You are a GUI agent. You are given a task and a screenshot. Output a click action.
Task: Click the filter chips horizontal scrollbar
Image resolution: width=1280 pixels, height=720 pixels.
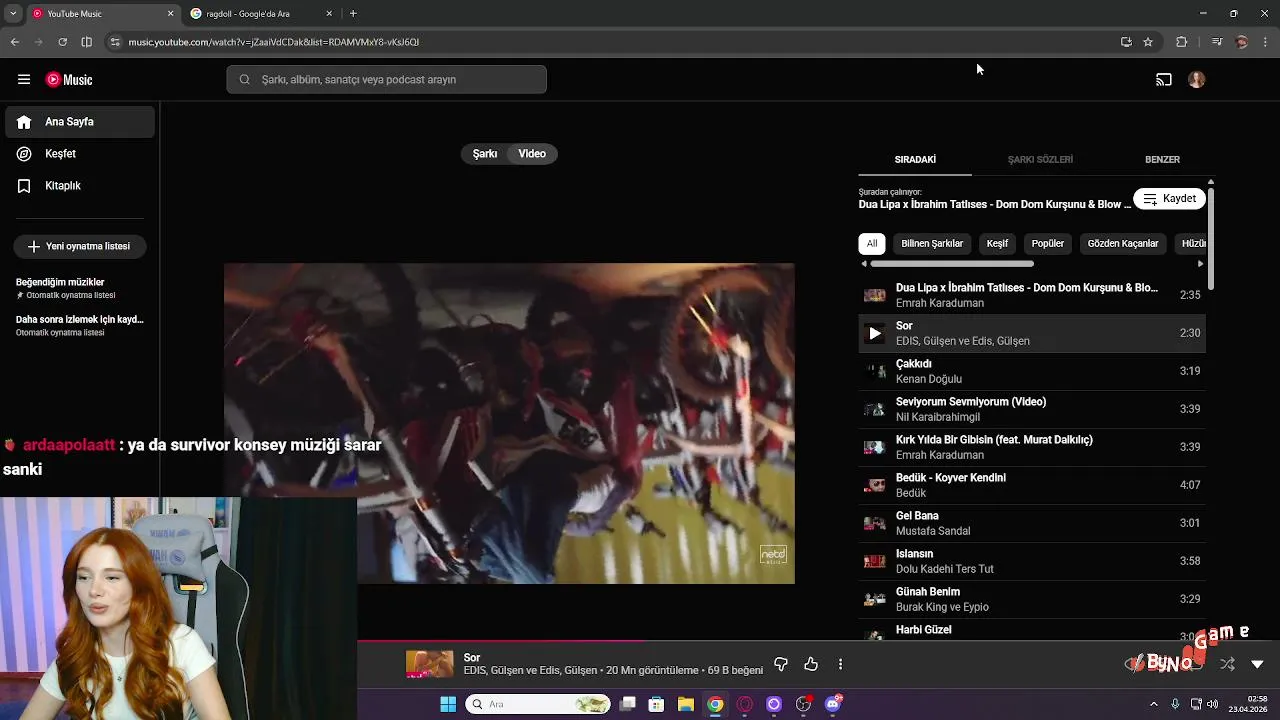click(952, 264)
